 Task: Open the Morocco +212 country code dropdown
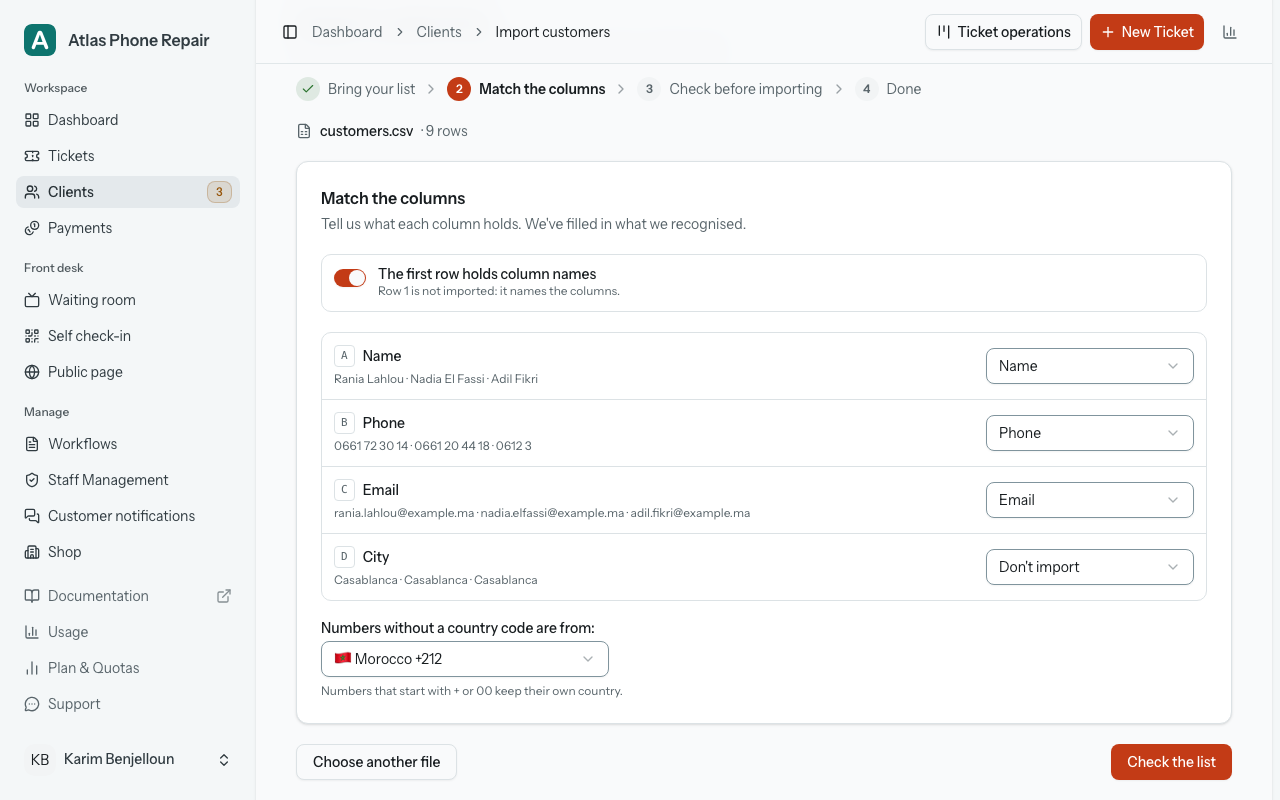coord(465,659)
